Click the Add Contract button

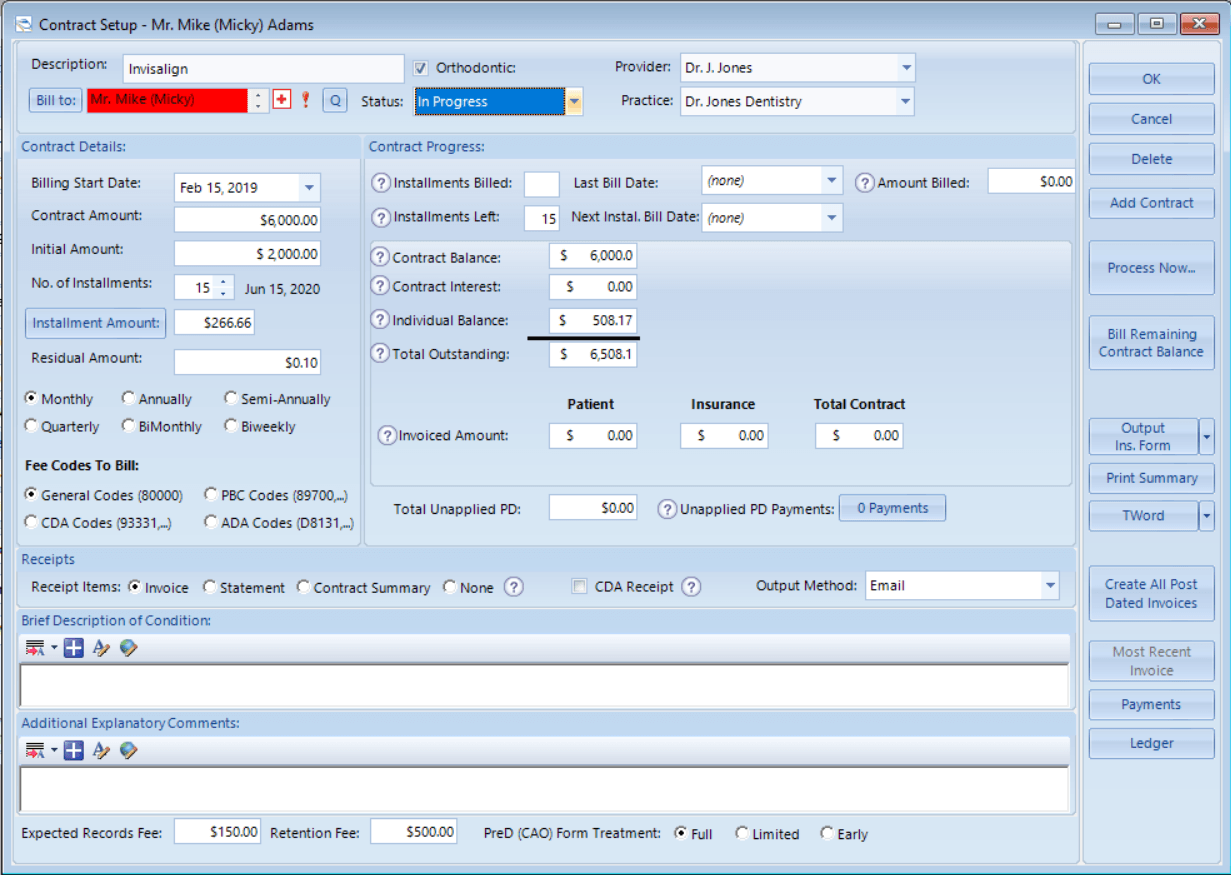[x=1151, y=202]
